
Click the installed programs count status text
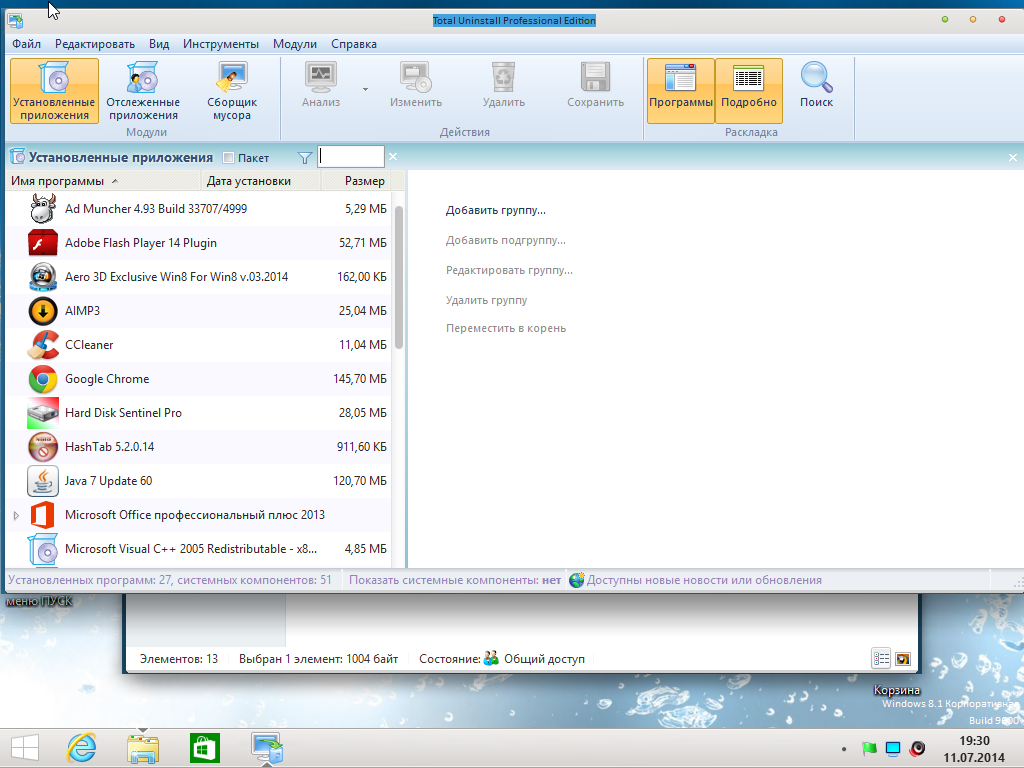170,580
